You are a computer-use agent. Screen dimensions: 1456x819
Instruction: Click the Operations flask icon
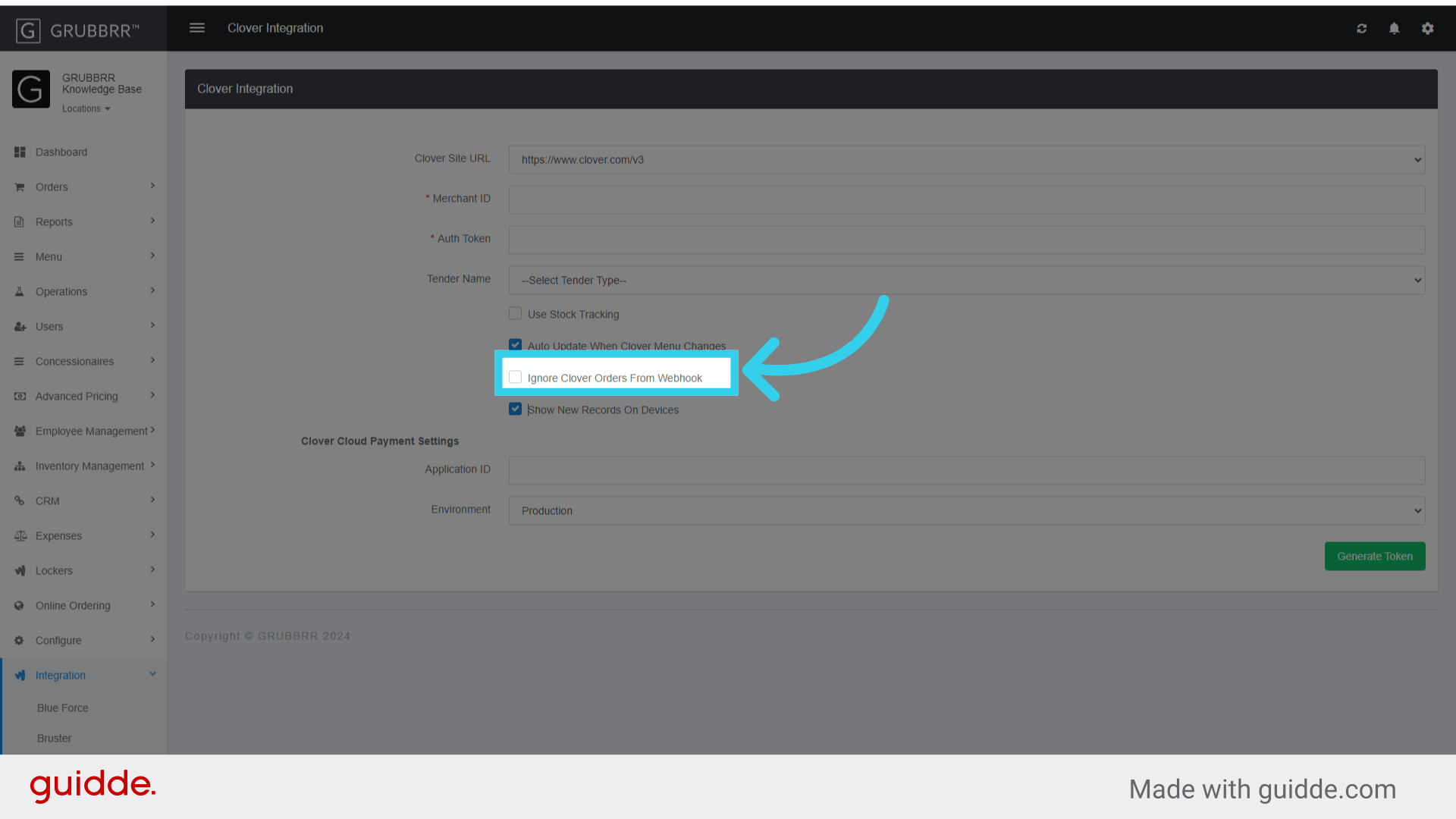pos(20,292)
